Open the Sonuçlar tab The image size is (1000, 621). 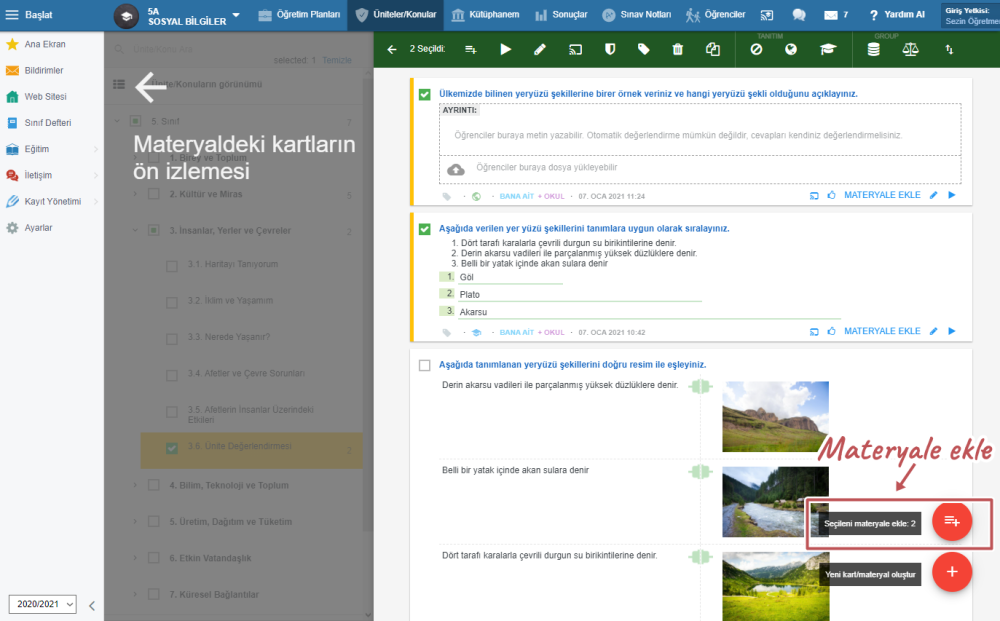tap(561, 15)
